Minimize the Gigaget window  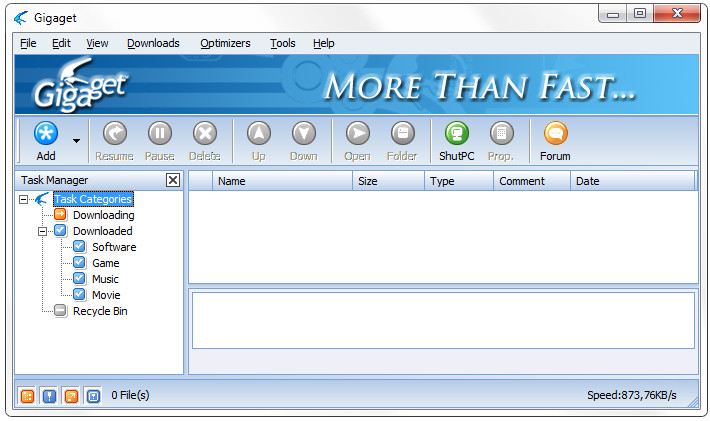coord(613,14)
